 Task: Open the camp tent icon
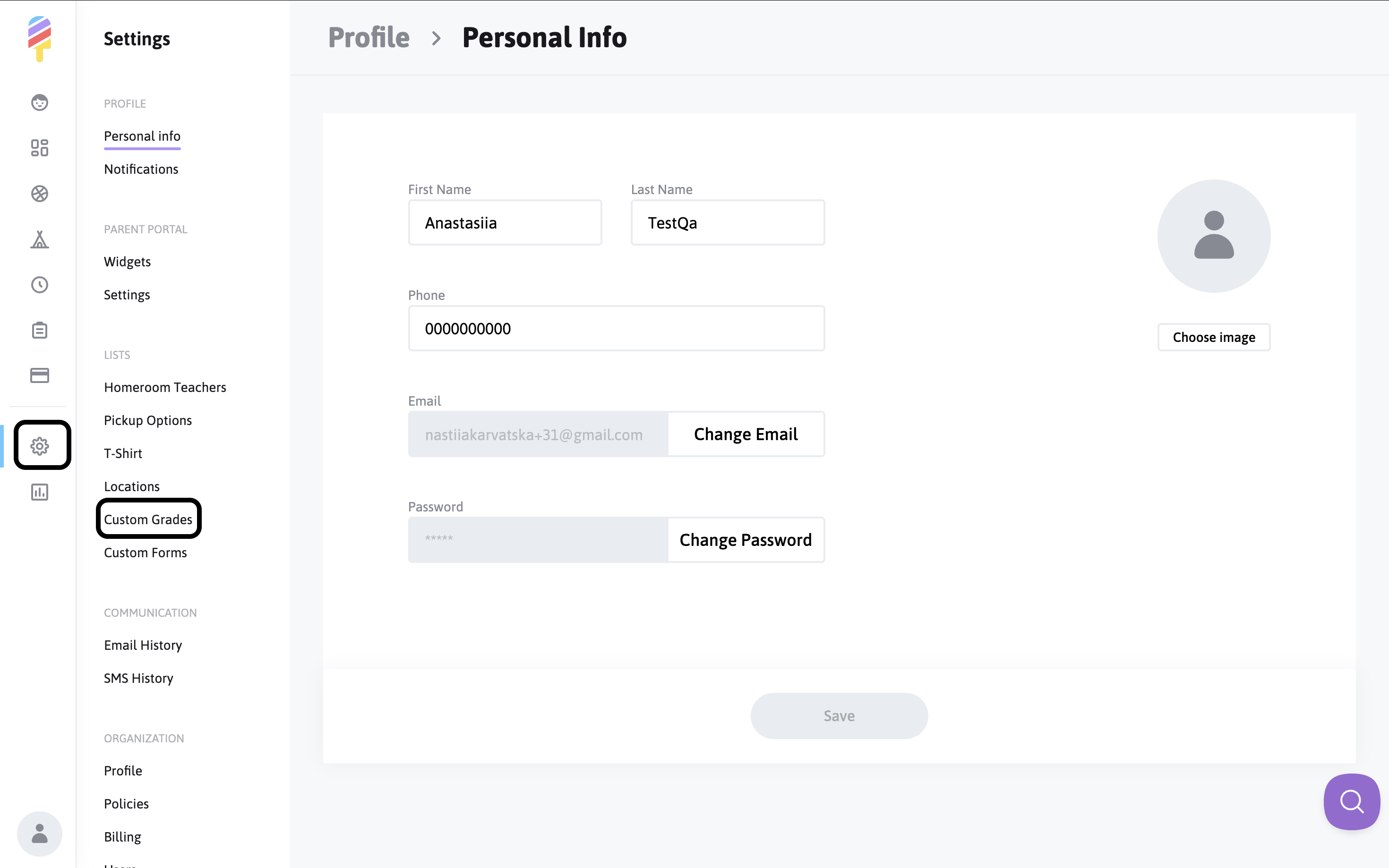(40, 239)
